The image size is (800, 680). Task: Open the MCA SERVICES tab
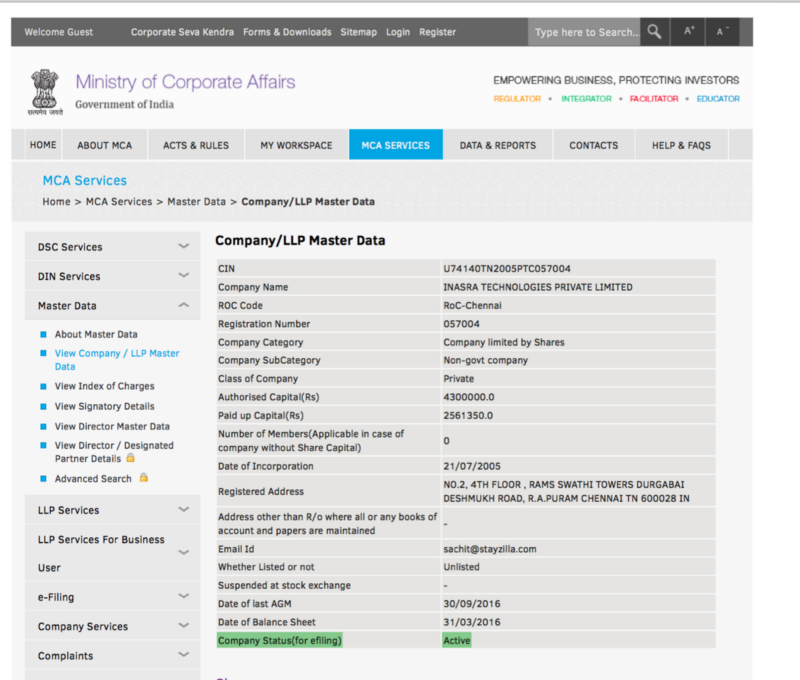click(395, 145)
